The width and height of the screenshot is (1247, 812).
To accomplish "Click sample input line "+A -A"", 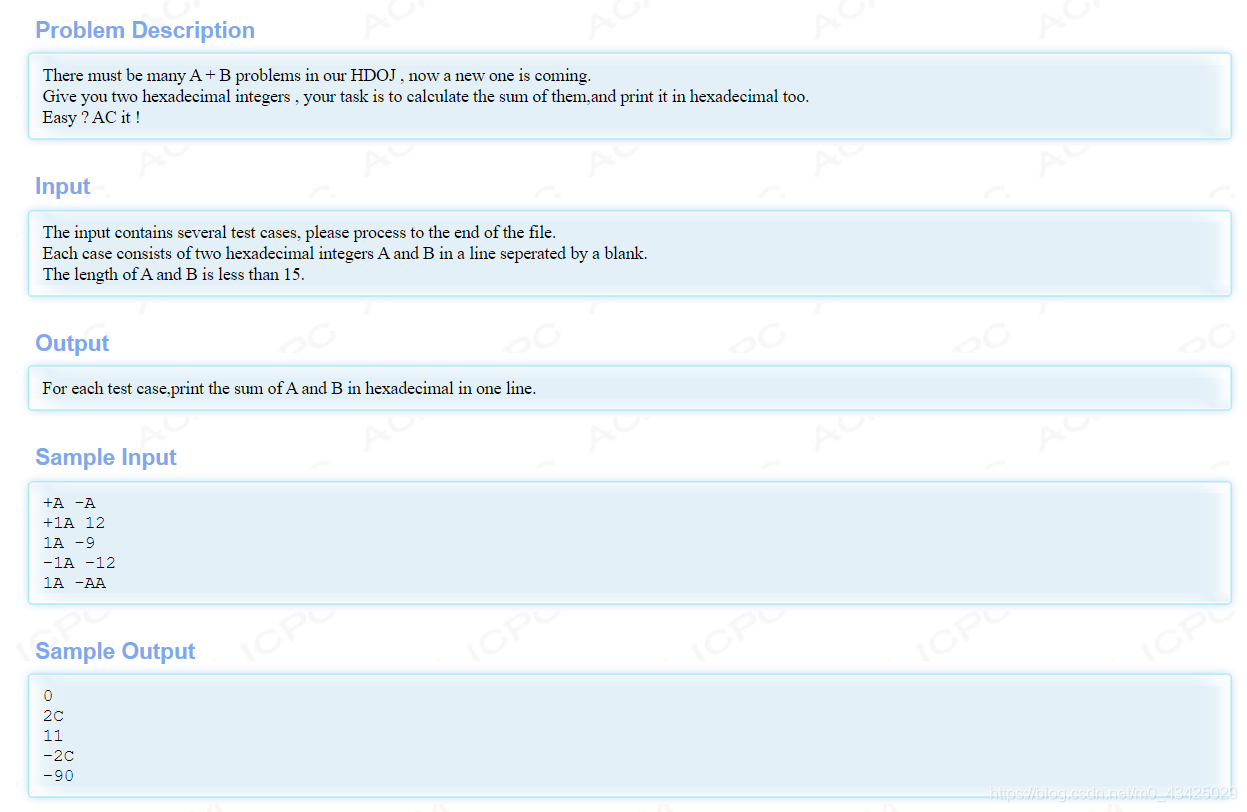I will point(69,503).
